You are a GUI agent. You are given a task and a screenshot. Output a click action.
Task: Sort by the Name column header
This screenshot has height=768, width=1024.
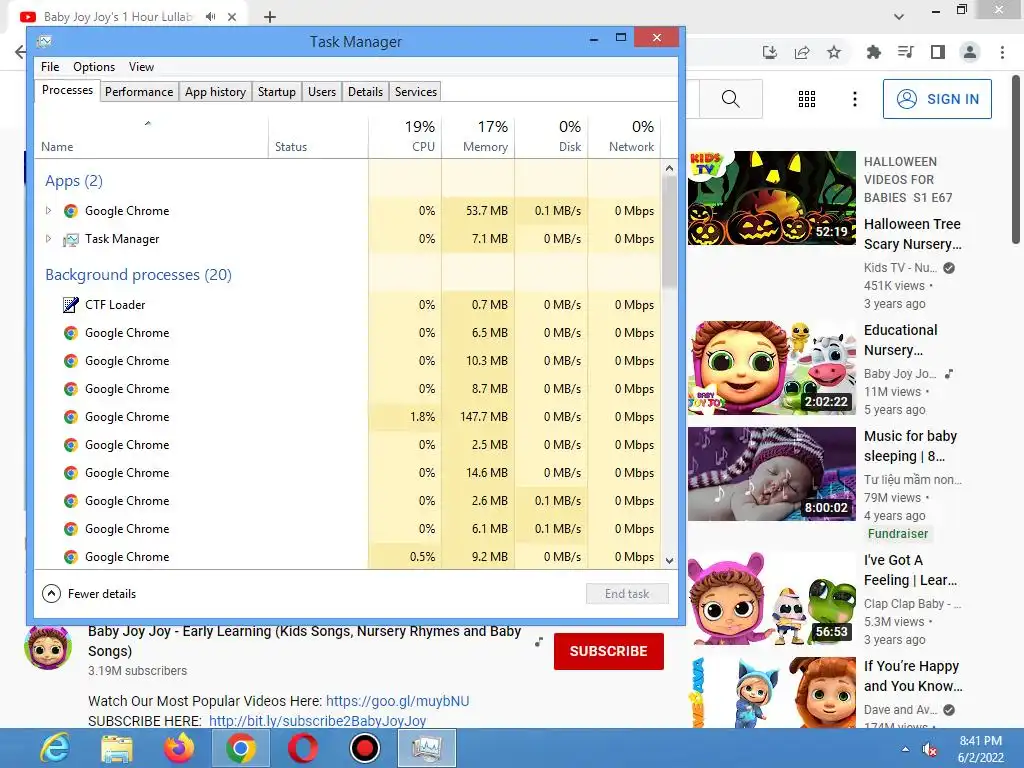[152, 136]
